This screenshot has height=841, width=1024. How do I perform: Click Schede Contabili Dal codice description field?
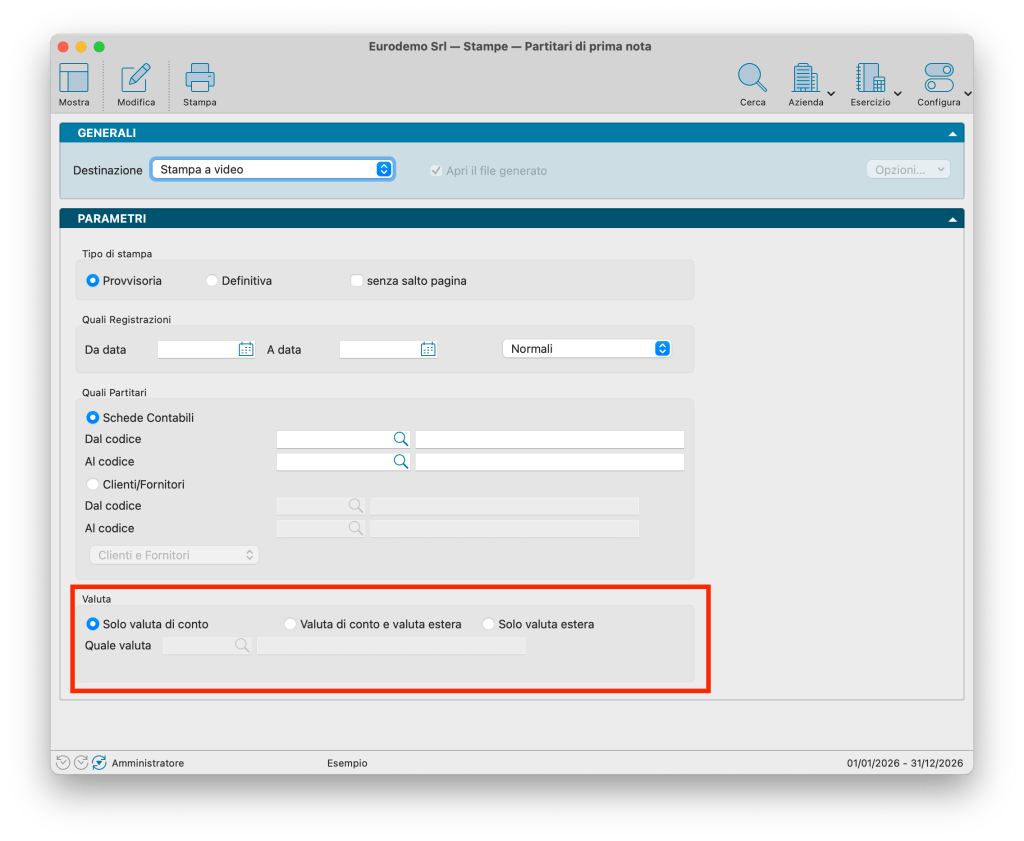[x=550, y=439]
